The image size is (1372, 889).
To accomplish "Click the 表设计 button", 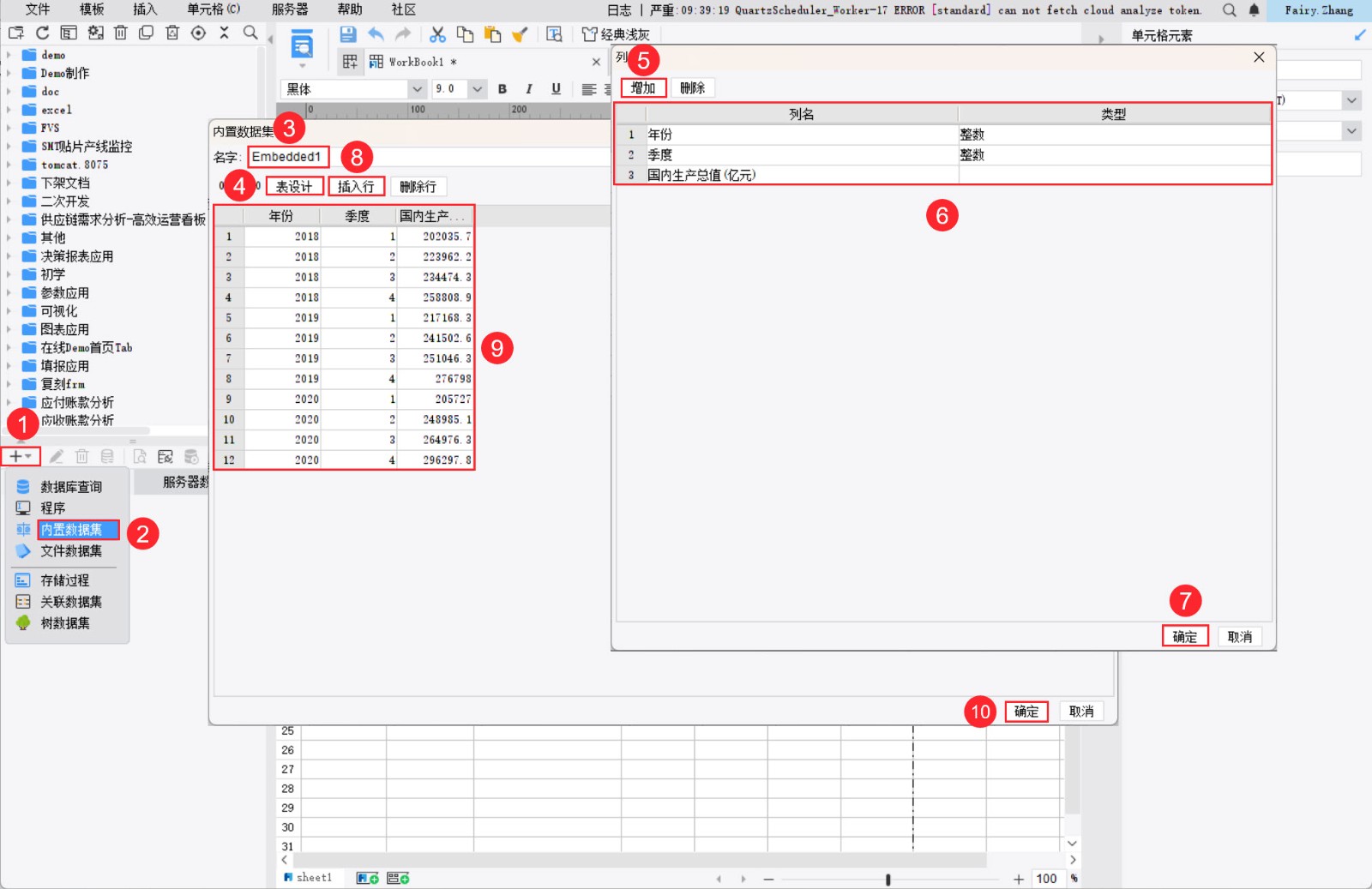I will [294, 187].
